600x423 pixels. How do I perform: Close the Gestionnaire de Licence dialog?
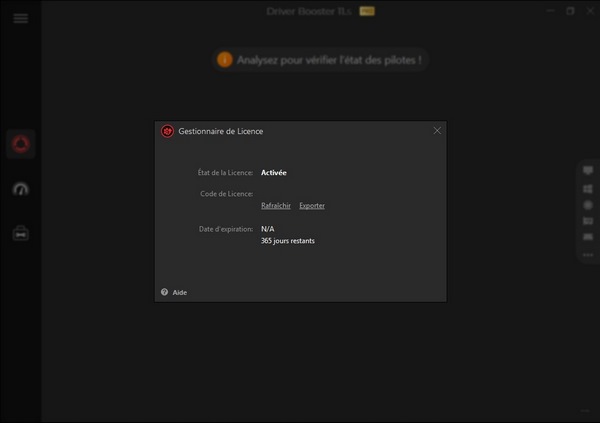coord(437,131)
